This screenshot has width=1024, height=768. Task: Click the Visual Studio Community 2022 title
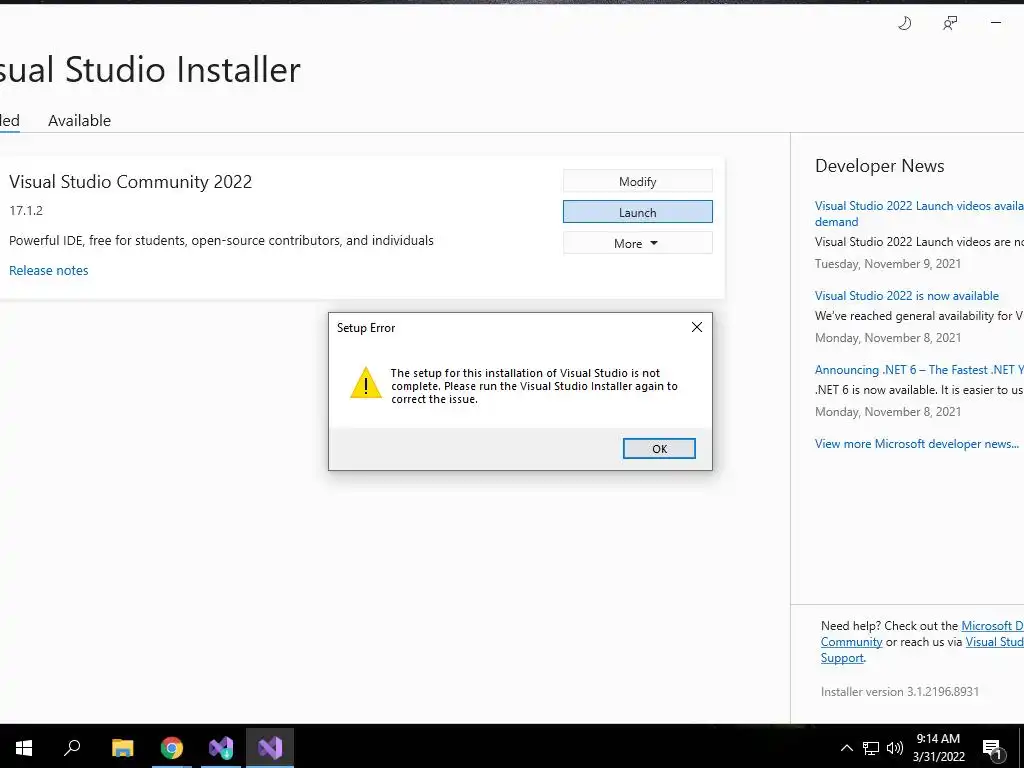131,182
